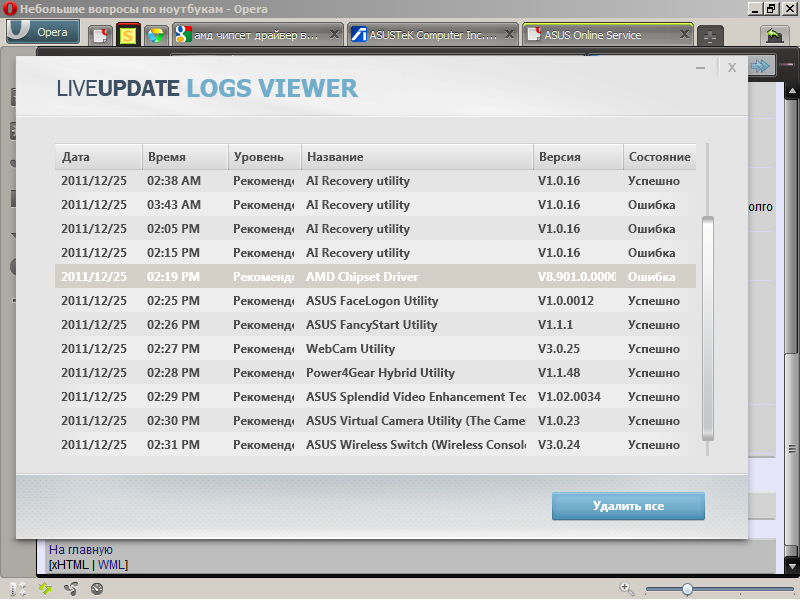Select the ASUS FancyStart Utility row
Image resolution: width=800 pixels, height=600 pixels.
point(375,324)
